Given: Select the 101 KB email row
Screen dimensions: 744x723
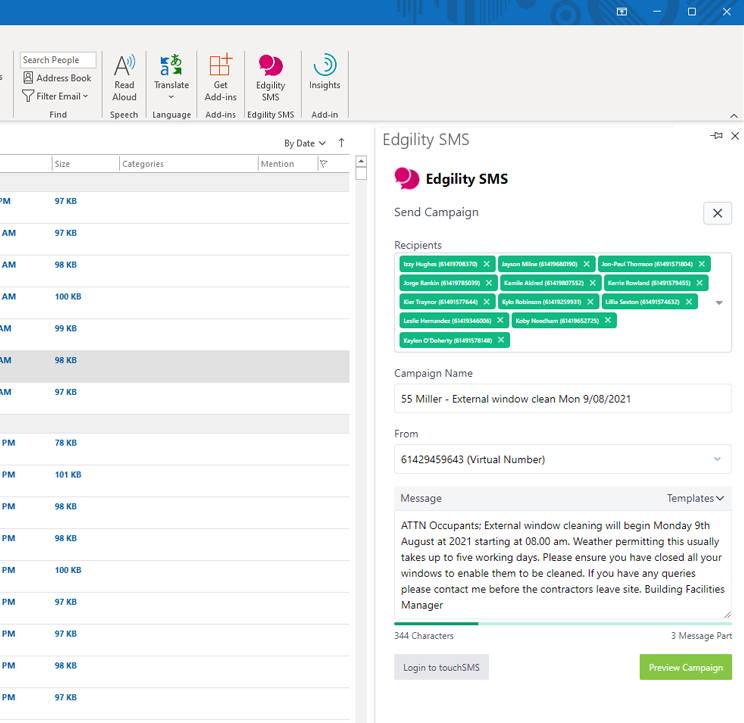Looking at the screenshot, I should [175, 481].
